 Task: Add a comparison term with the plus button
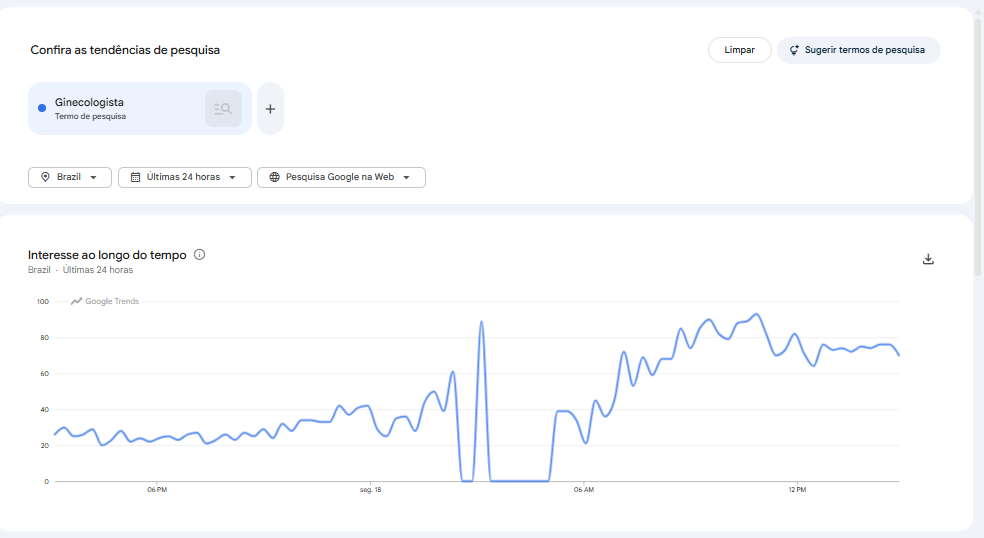[x=270, y=109]
